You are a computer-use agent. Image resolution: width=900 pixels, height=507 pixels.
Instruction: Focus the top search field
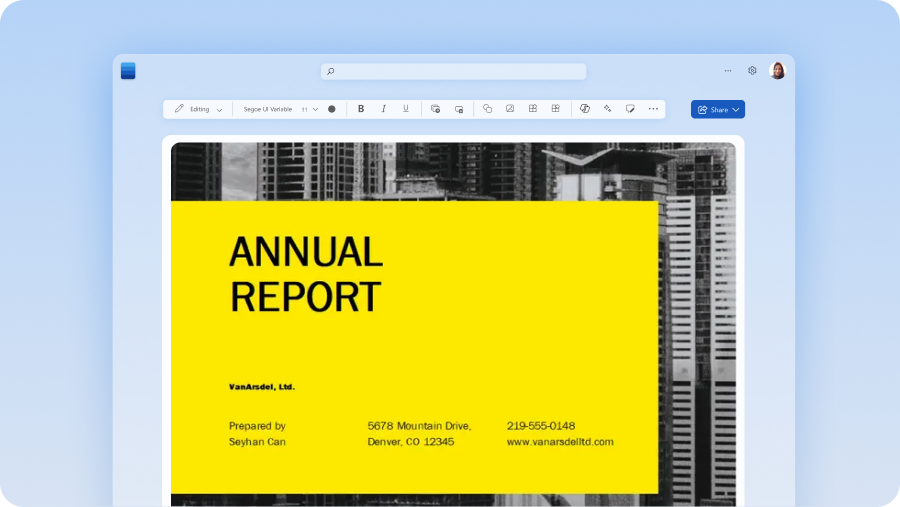453,71
